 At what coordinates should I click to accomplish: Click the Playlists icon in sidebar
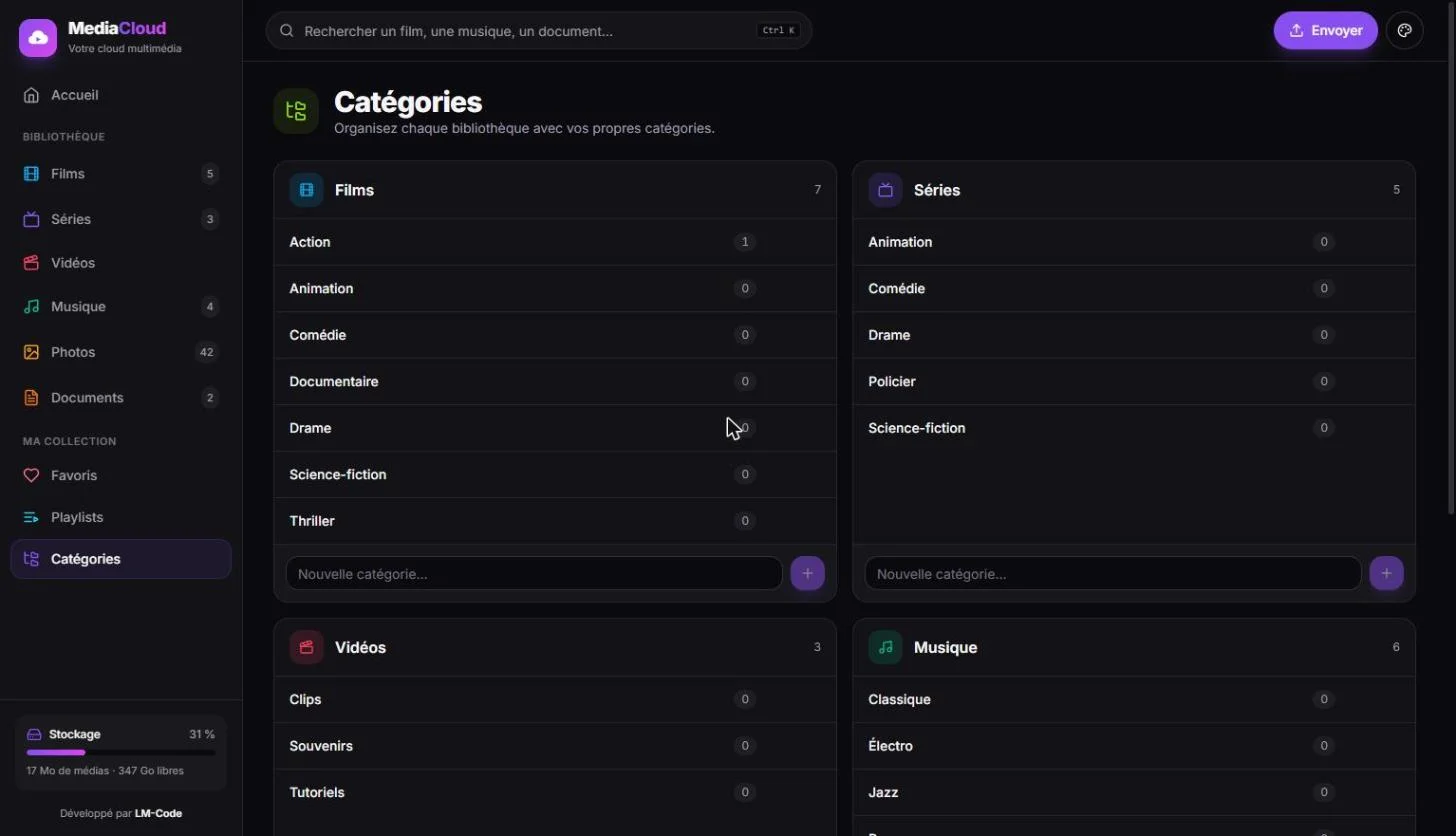(32, 517)
